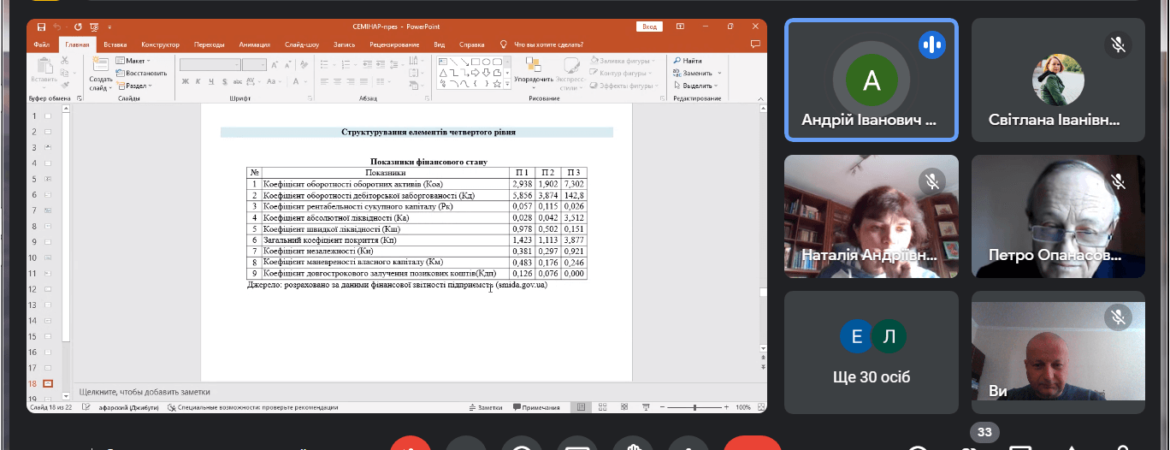This screenshot has width=1170, height=450.
Task: Switch to the Рецензирование ribbon tab
Action: [x=395, y=45]
